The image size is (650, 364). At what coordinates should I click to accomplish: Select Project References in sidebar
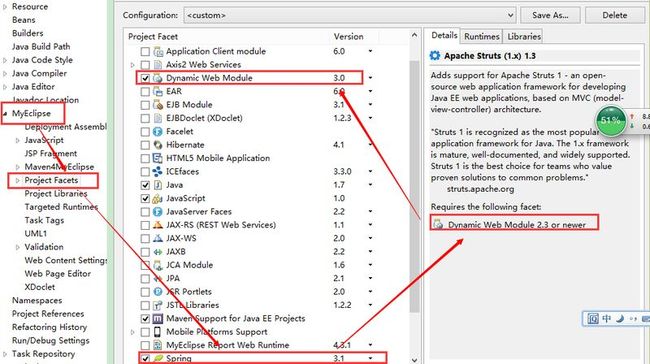[48, 314]
